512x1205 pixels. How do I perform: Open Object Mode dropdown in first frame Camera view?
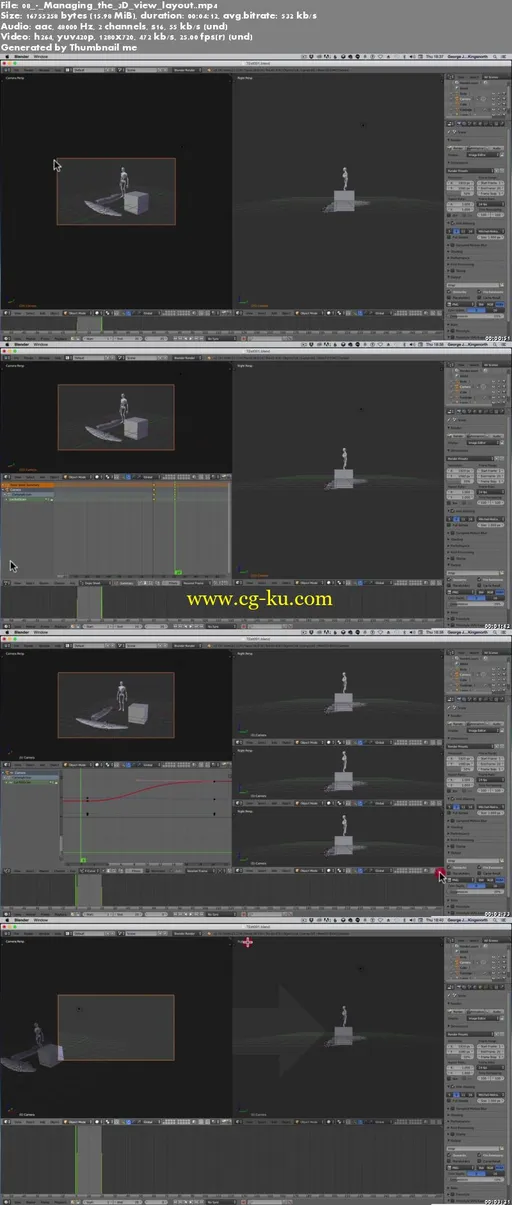pos(79,313)
